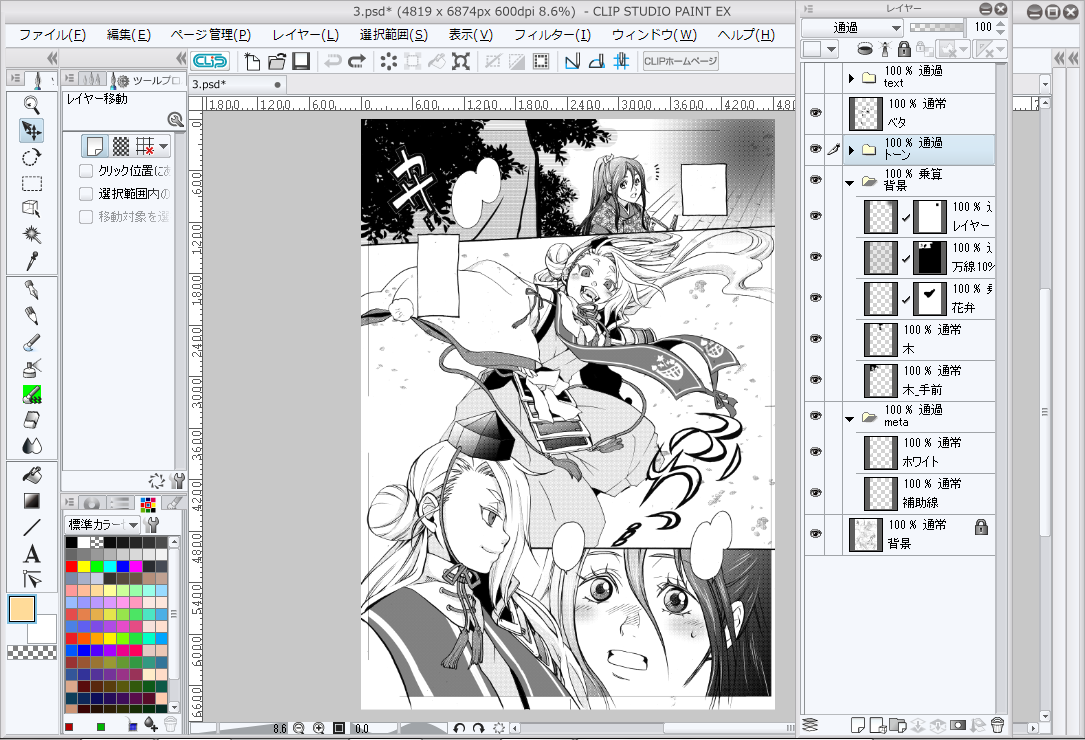Hide the ベタ layer
Screen dimensions: 1085x740
pos(815,112)
